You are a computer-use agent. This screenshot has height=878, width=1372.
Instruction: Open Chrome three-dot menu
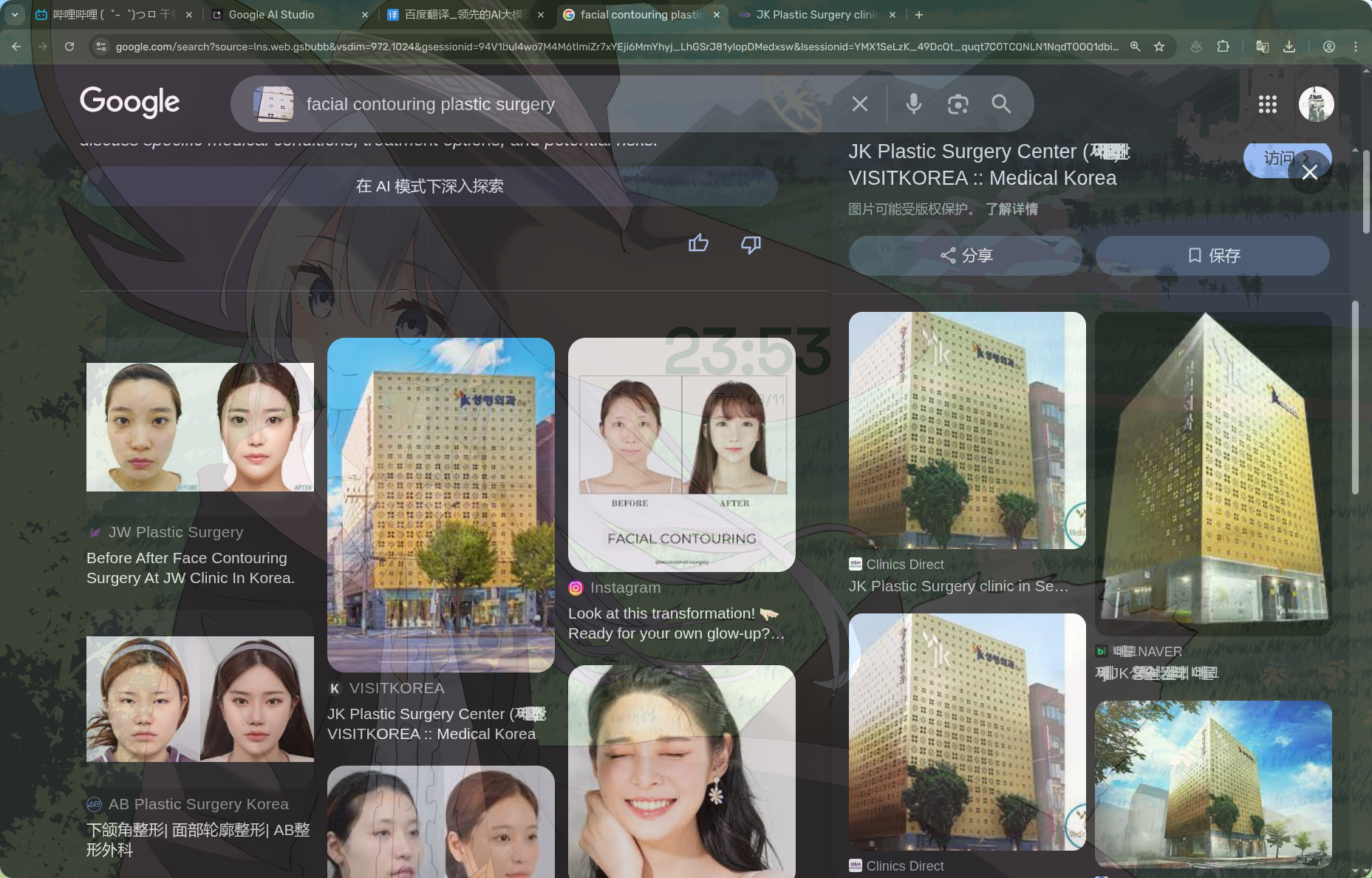(x=1355, y=47)
